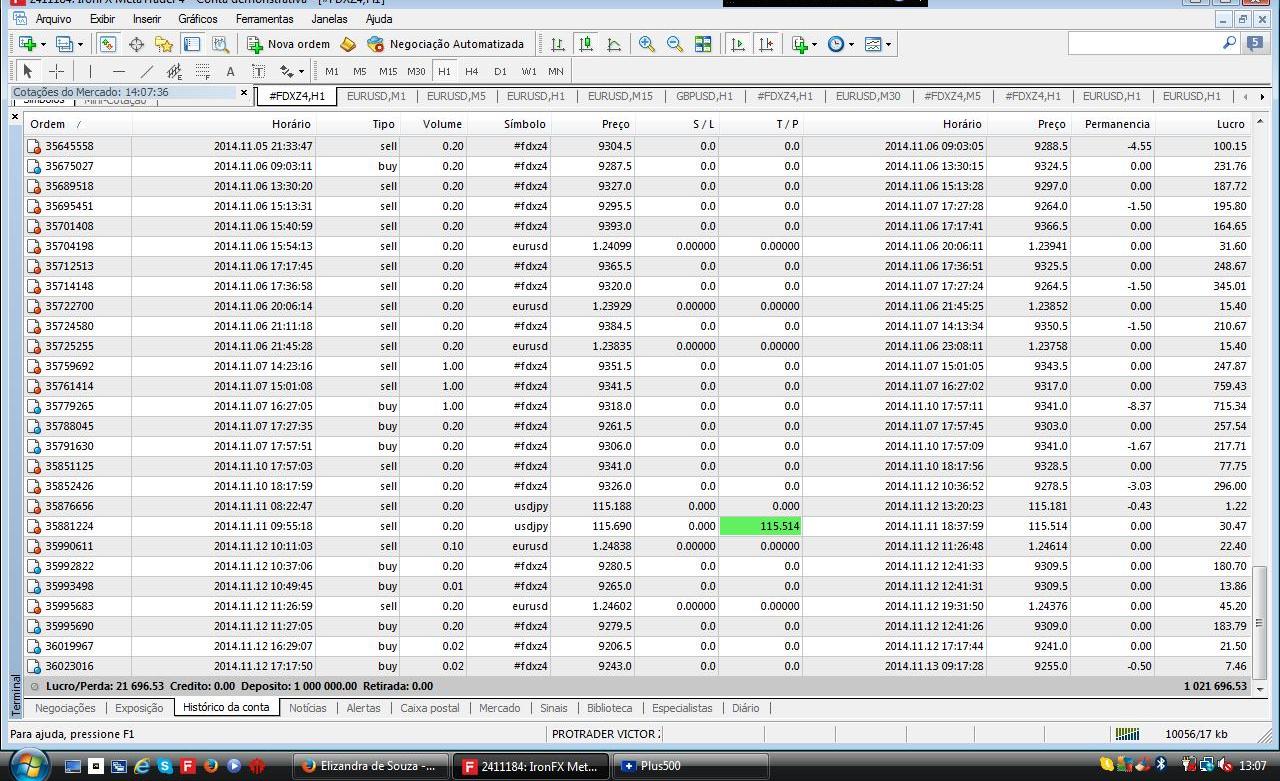Open the Arquivo menu
The height and width of the screenshot is (781, 1280).
53,19
